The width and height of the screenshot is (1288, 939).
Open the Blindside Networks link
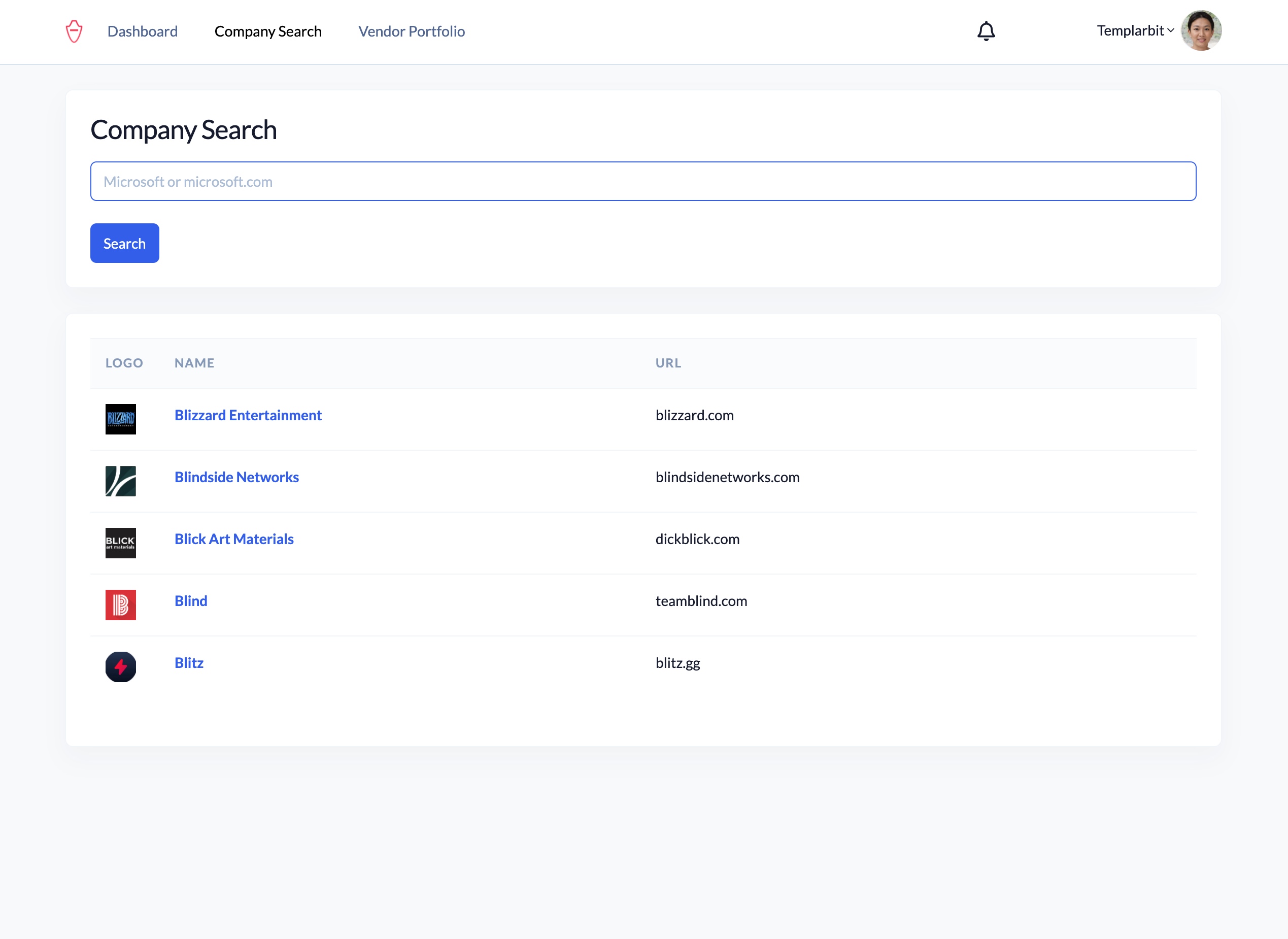[236, 478]
